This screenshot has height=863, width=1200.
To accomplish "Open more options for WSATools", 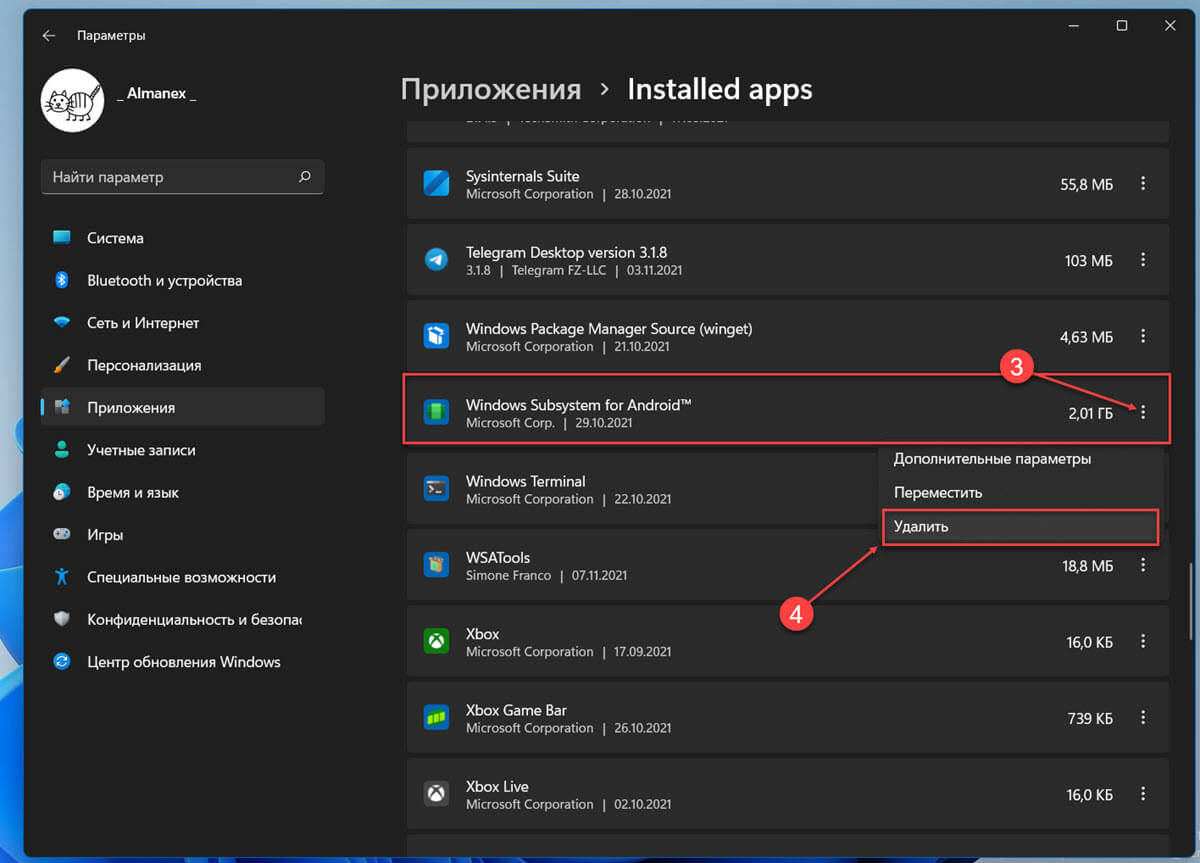I will [x=1143, y=565].
